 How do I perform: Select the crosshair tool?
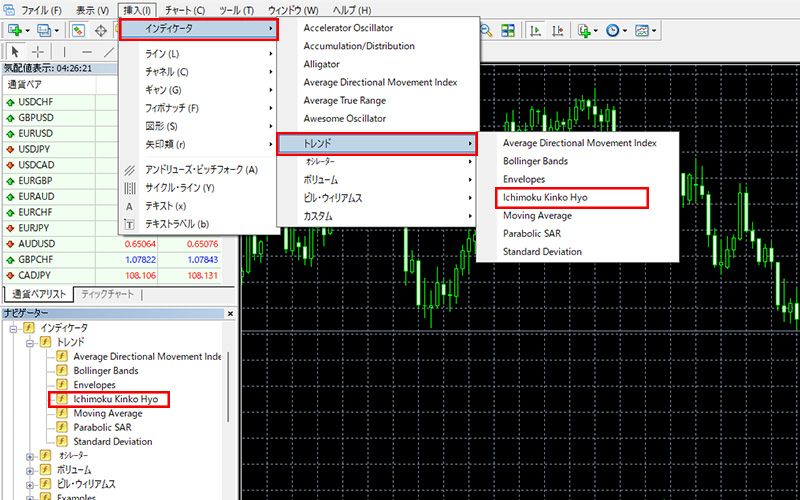(38, 51)
